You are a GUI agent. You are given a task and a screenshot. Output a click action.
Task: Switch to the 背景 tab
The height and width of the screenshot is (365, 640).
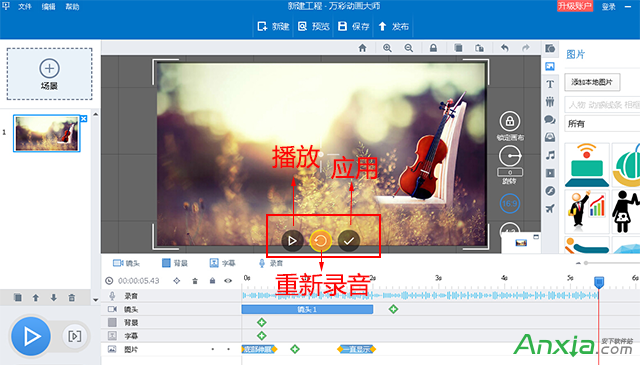pyautogui.click(x=175, y=263)
